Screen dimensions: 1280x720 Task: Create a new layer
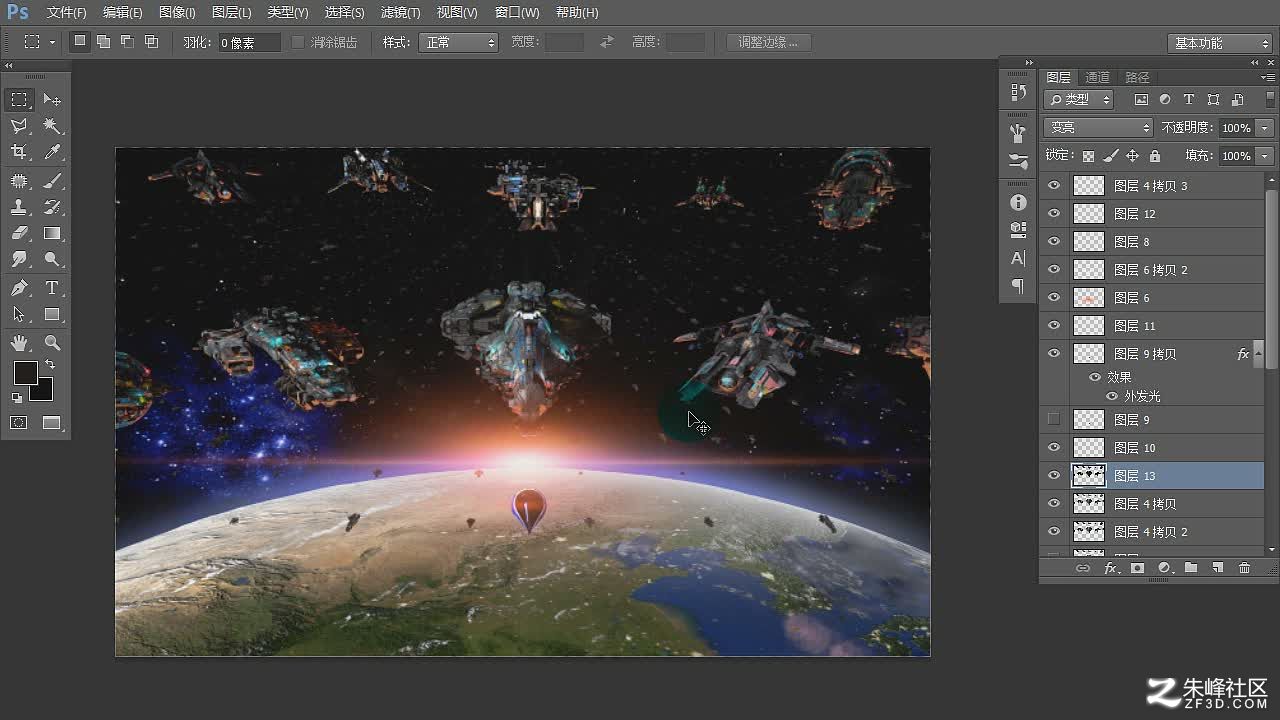pos(1217,568)
